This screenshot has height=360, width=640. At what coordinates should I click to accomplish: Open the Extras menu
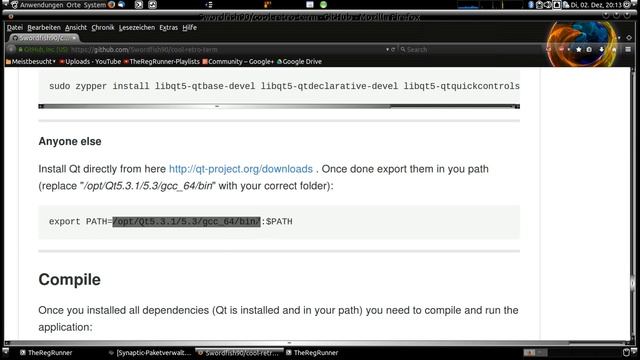tap(169, 27)
